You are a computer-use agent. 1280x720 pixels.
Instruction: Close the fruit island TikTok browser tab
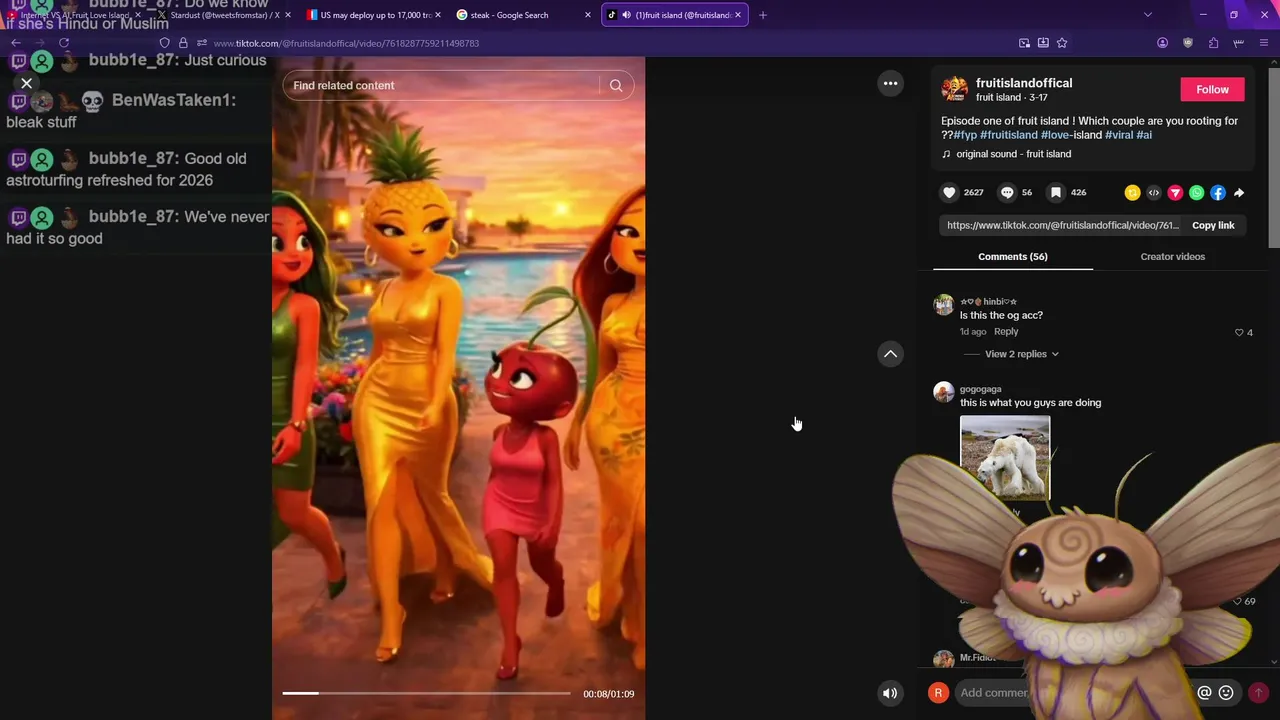click(738, 15)
